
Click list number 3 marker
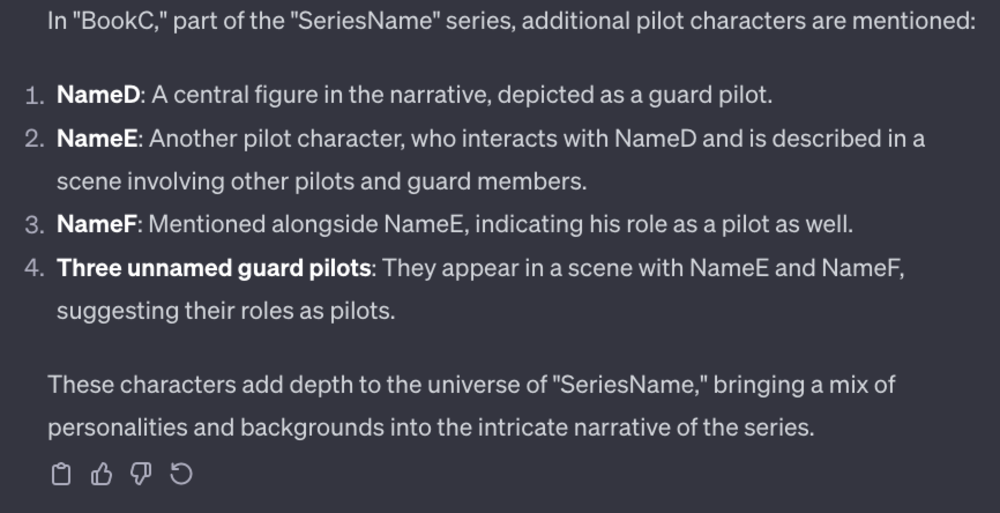34,225
